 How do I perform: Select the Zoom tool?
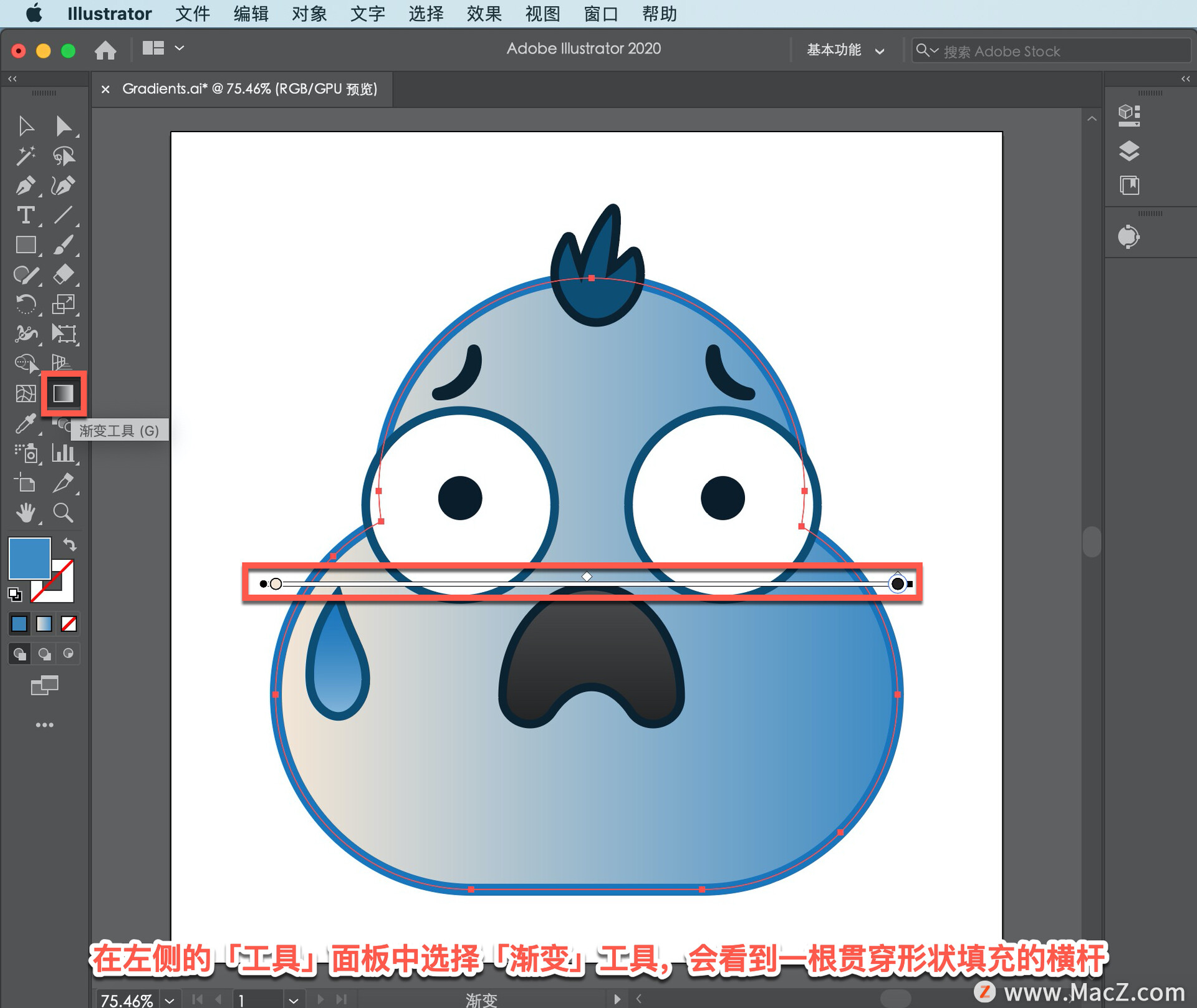63,513
